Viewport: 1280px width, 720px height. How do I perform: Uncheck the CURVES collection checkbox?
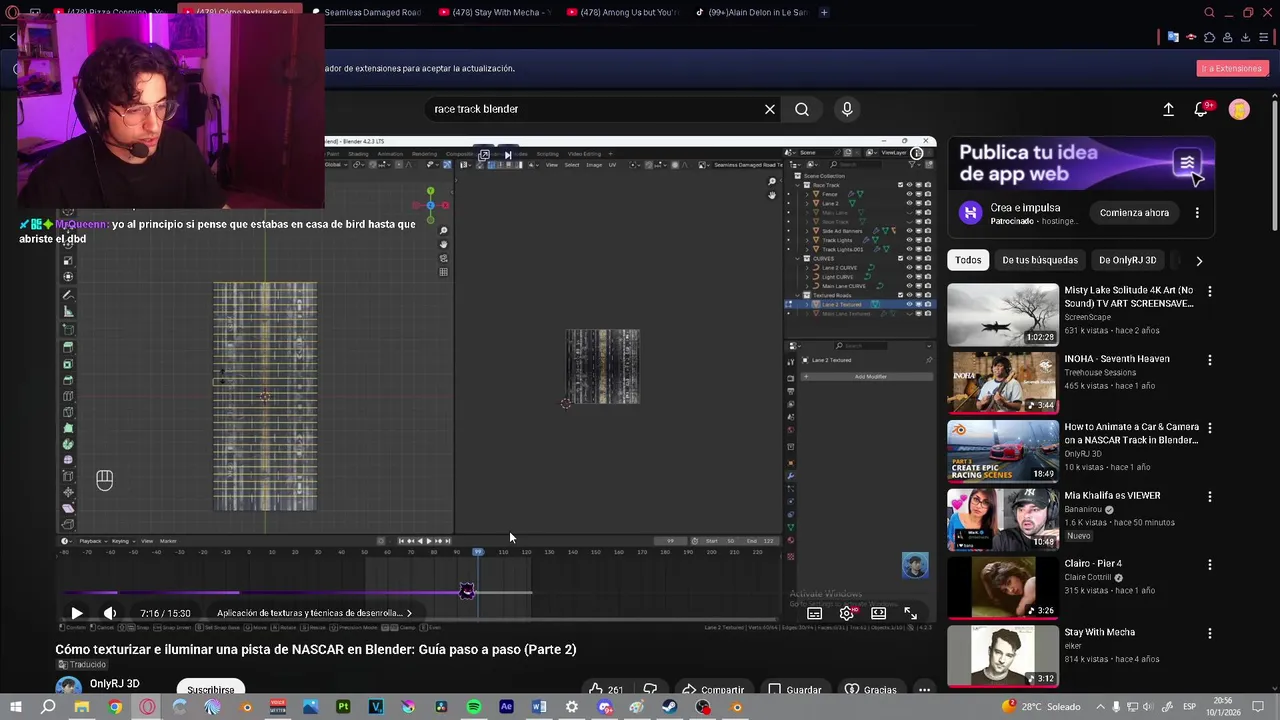[900, 259]
